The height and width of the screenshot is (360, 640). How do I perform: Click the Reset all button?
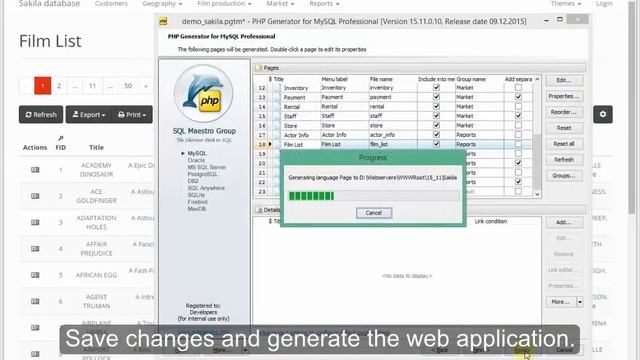(x=564, y=144)
